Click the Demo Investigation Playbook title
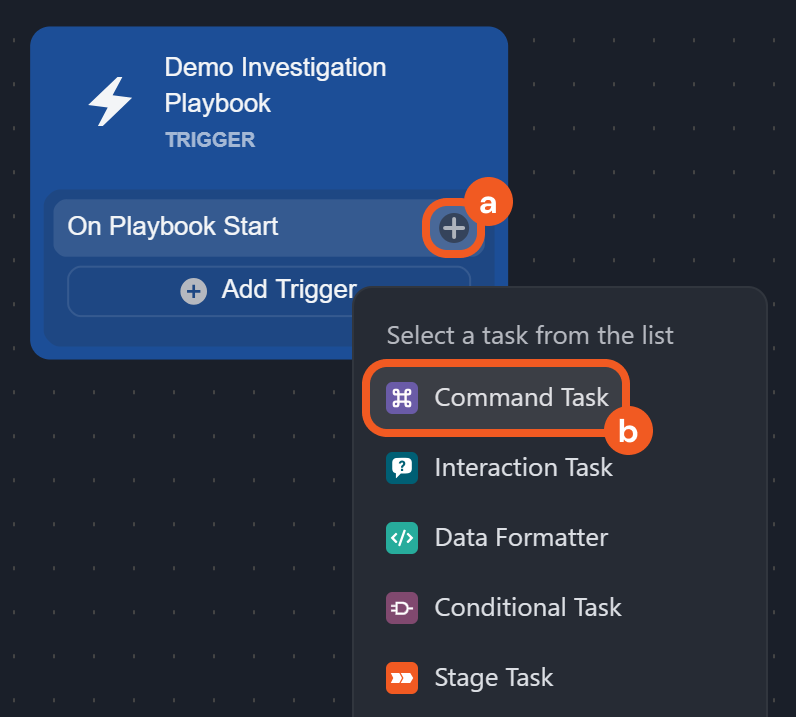The image size is (796, 717). click(x=275, y=85)
